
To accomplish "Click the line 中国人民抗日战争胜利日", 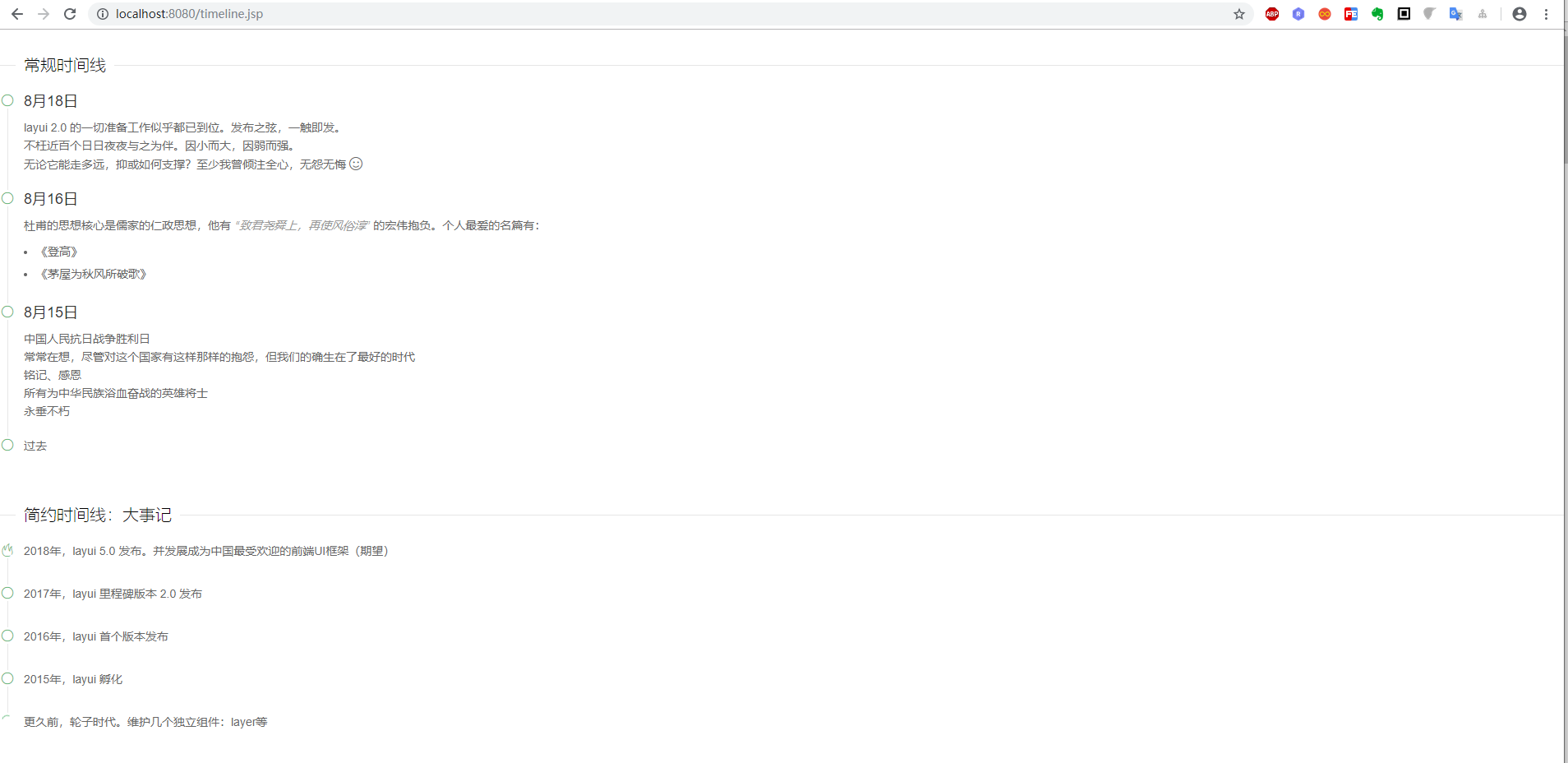I will point(87,339).
